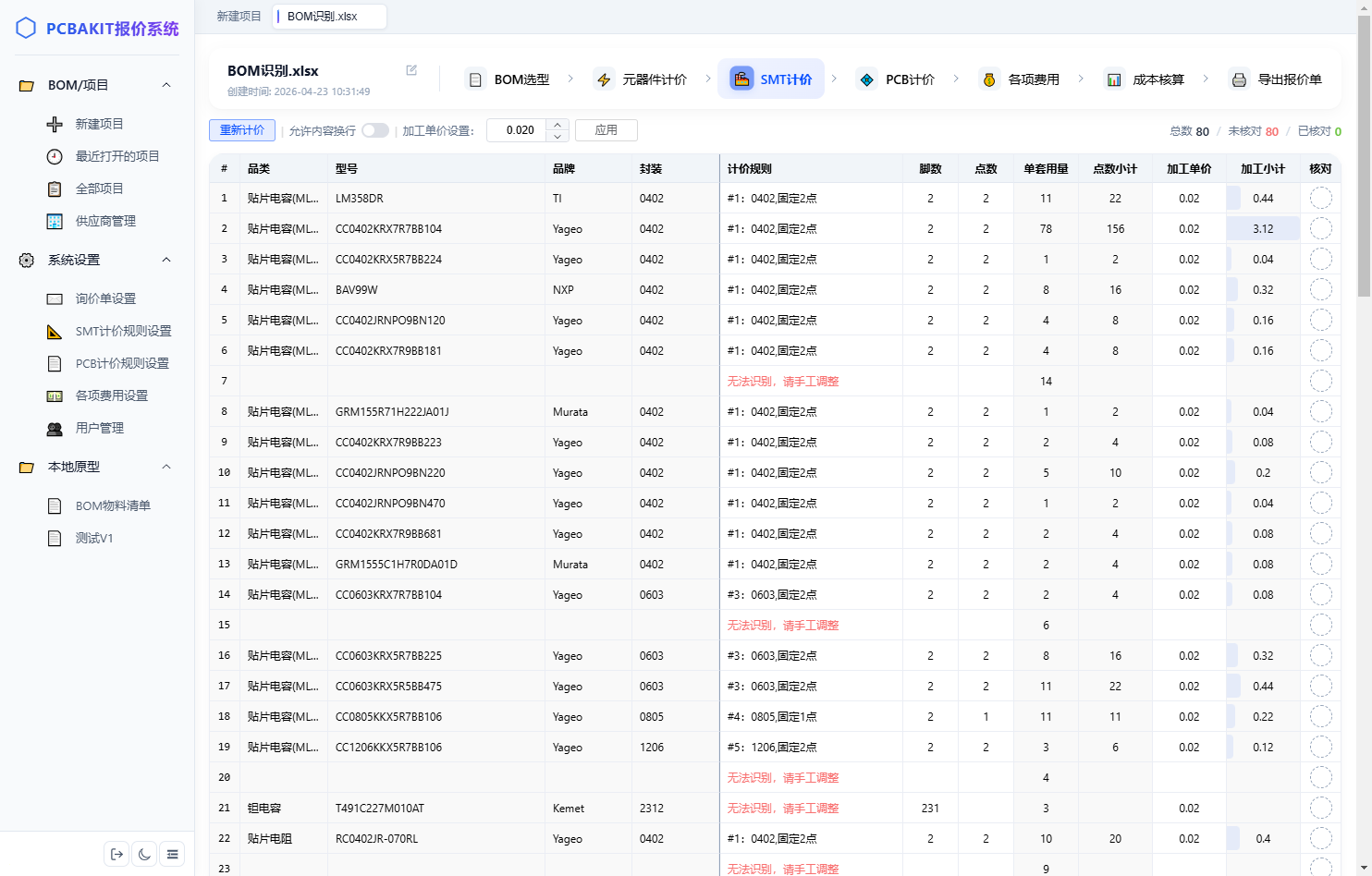Click the edit pencil icon next to BOM识别.xlsx title
Screen dimensions: 1372x876
(x=411, y=70)
